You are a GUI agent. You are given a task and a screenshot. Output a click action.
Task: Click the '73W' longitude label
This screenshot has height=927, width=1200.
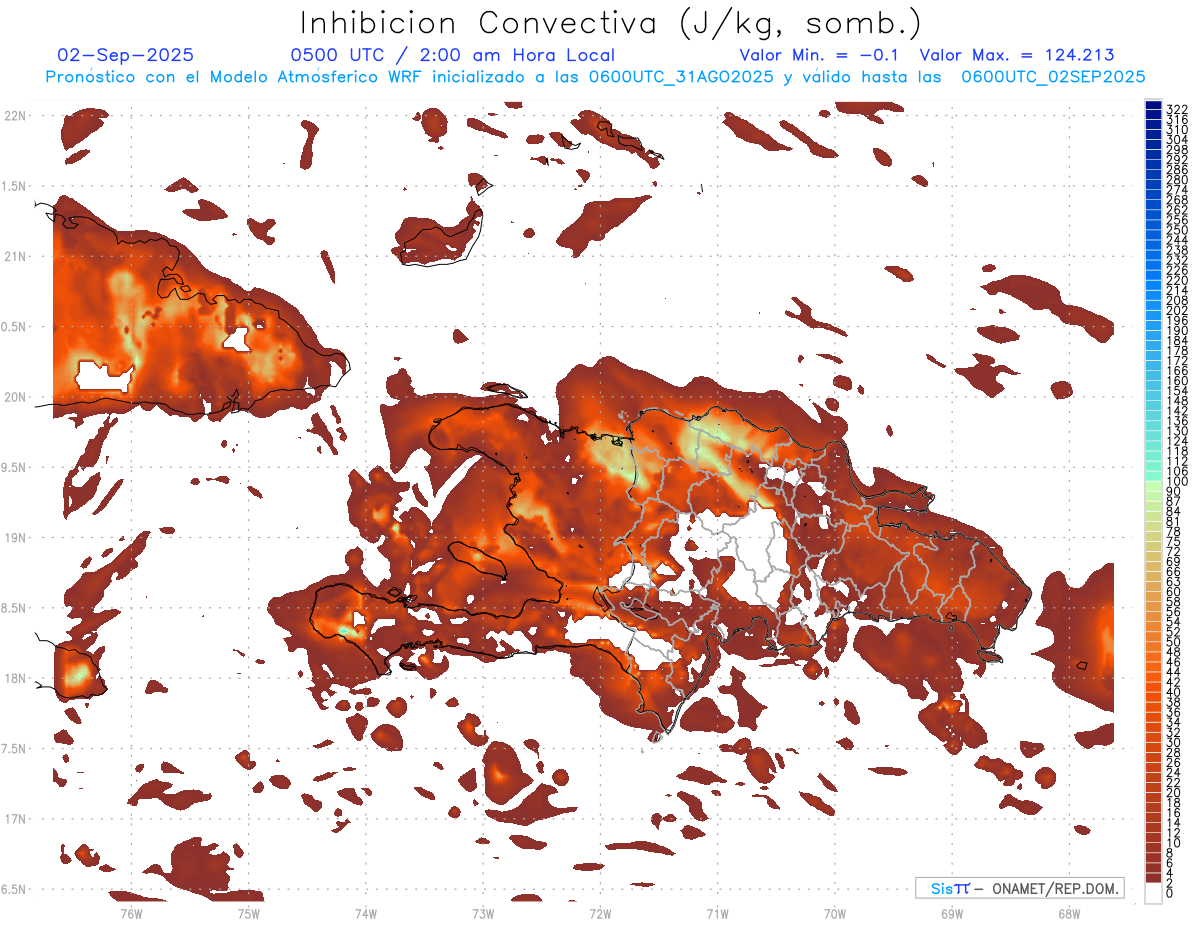pyautogui.click(x=483, y=913)
